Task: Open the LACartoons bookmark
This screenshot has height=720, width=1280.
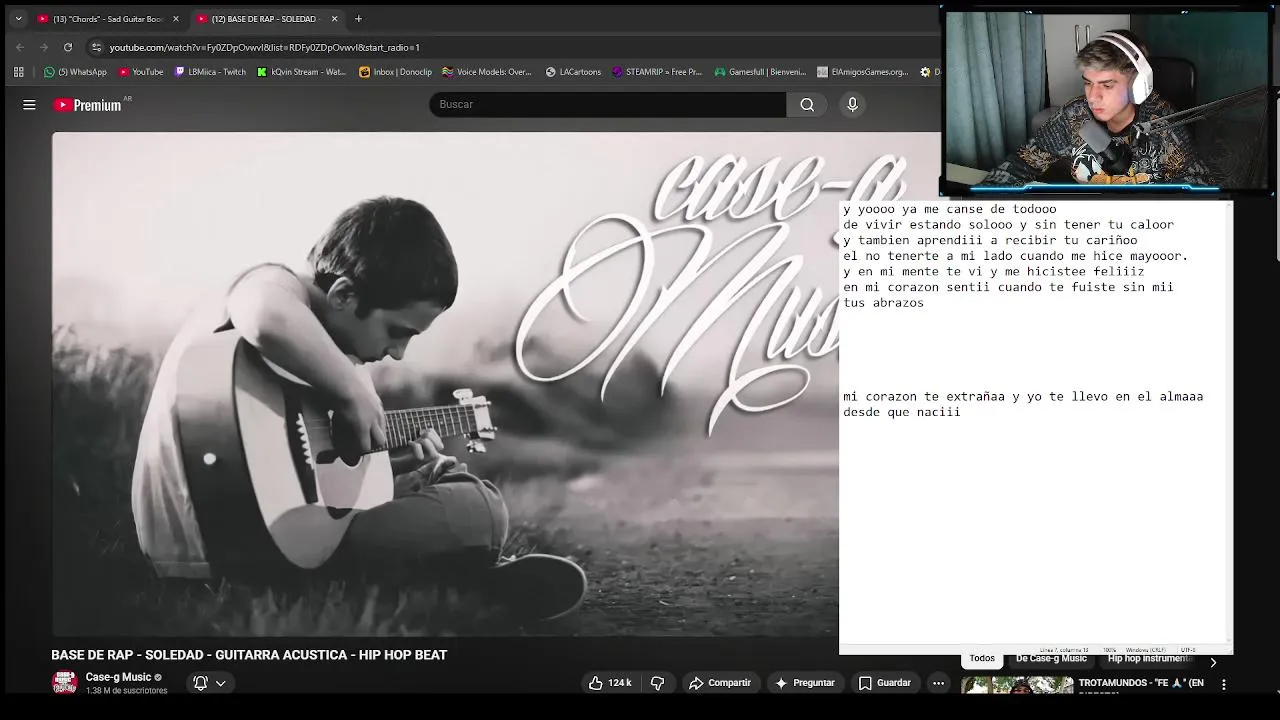Action: (x=572, y=72)
